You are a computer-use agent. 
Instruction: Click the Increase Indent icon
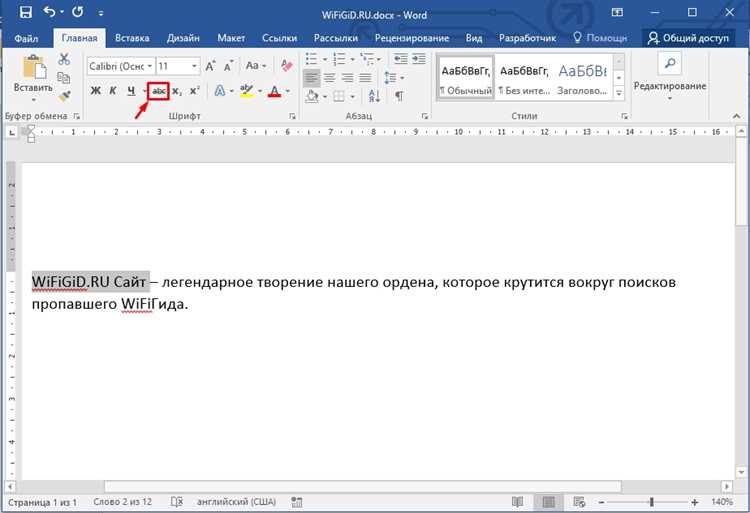tap(419, 59)
